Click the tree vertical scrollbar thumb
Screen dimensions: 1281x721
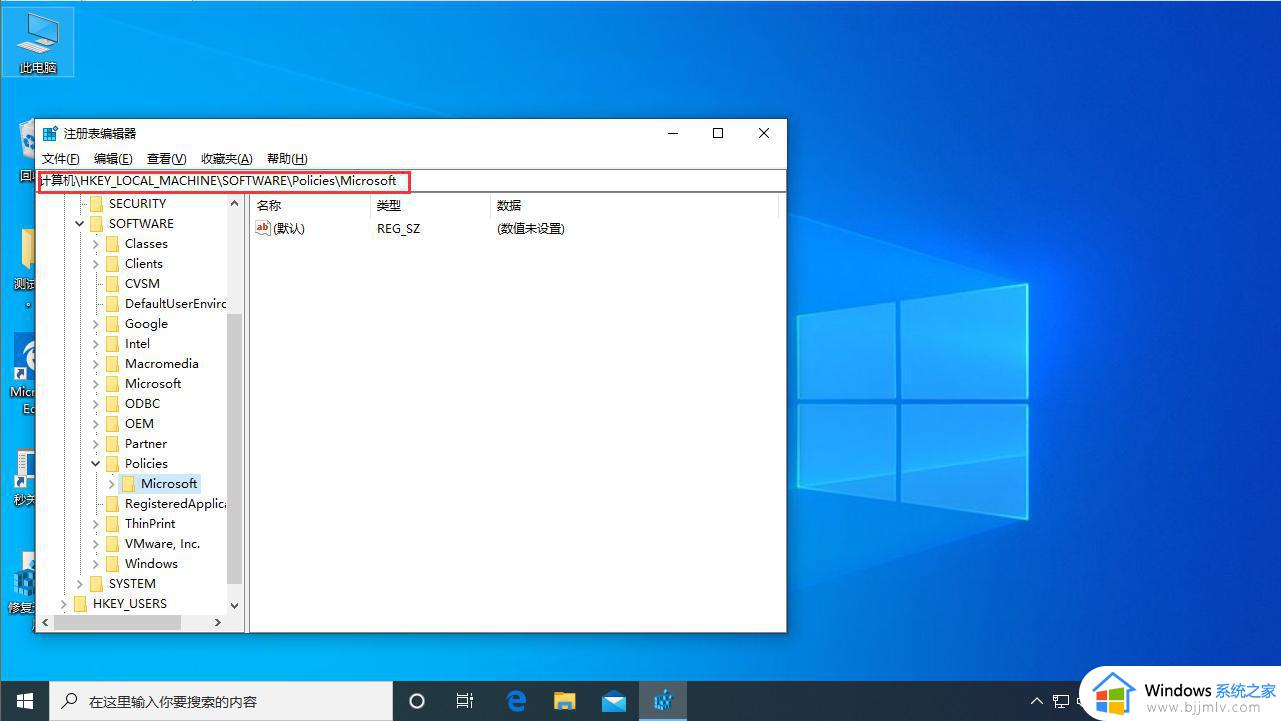click(x=235, y=448)
